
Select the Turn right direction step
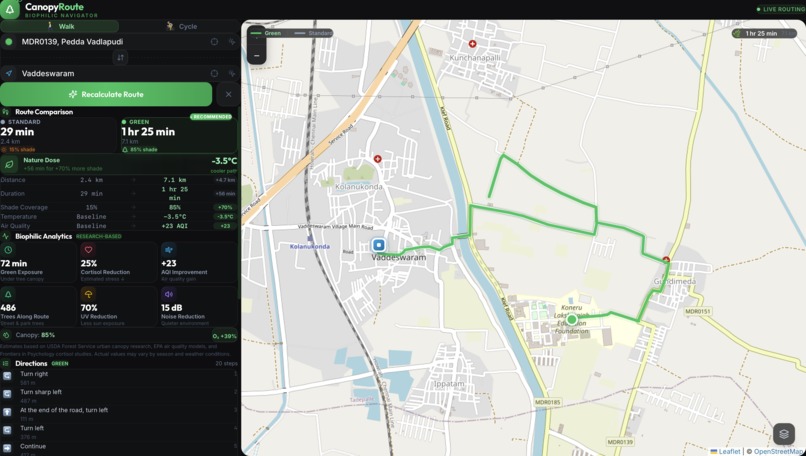tap(119, 378)
